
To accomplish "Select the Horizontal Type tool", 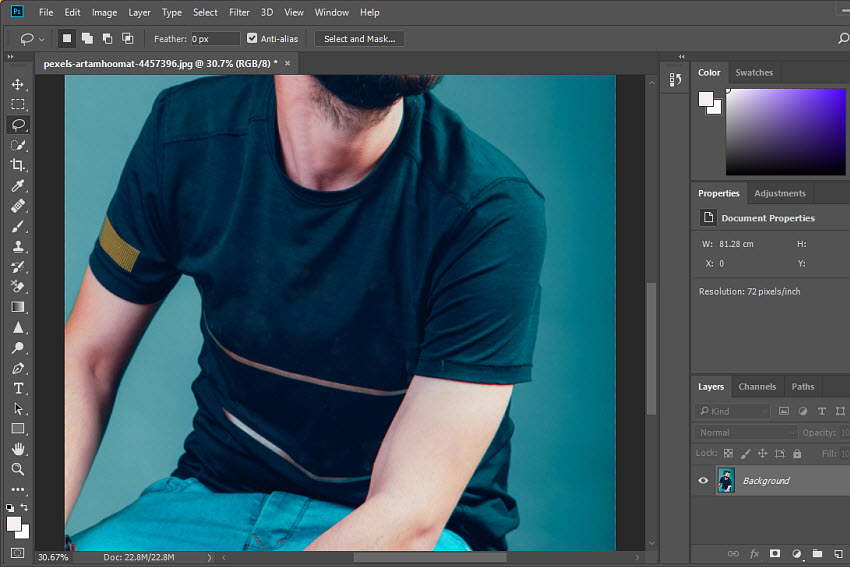I will coord(18,389).
